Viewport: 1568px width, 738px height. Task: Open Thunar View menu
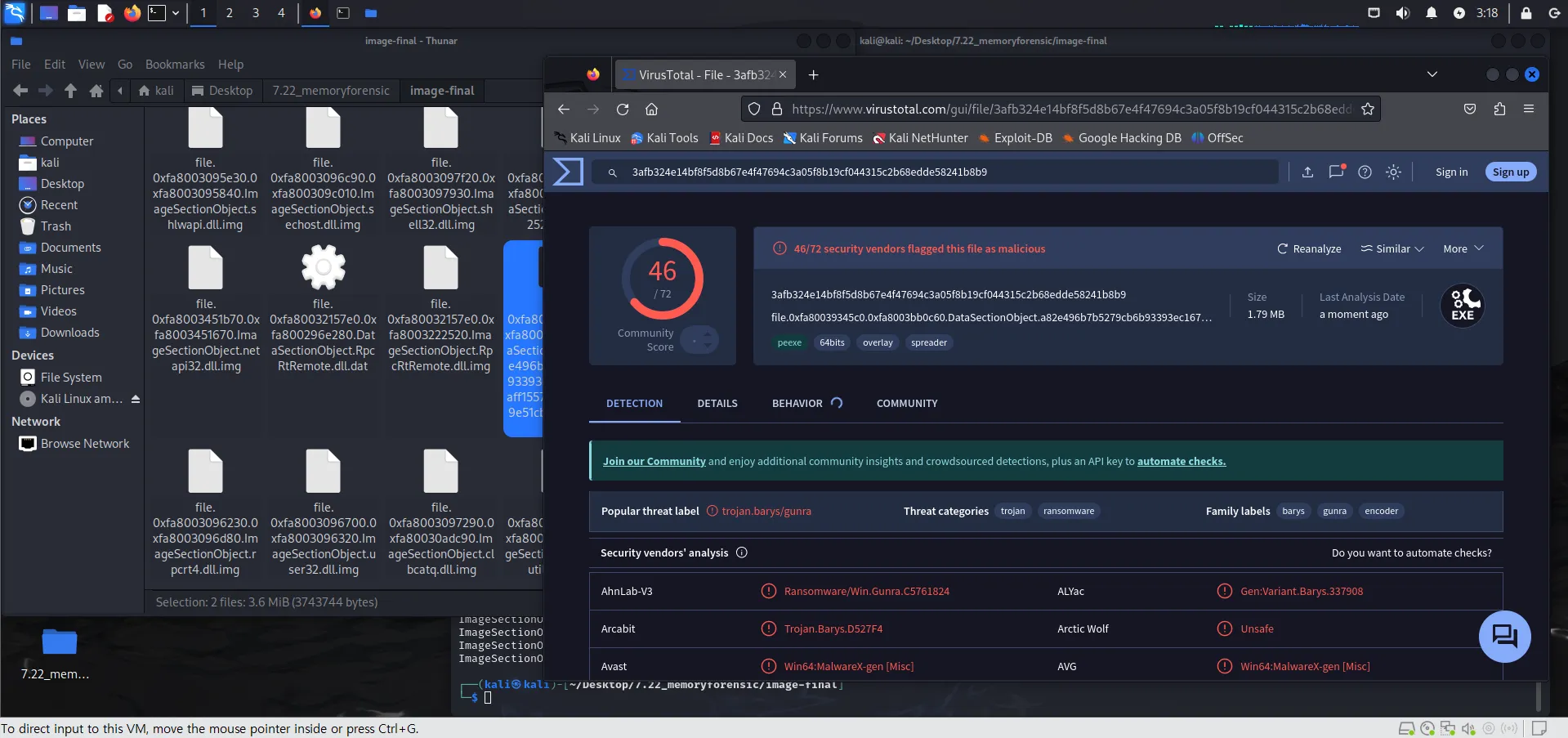click(x=92, y=65)
